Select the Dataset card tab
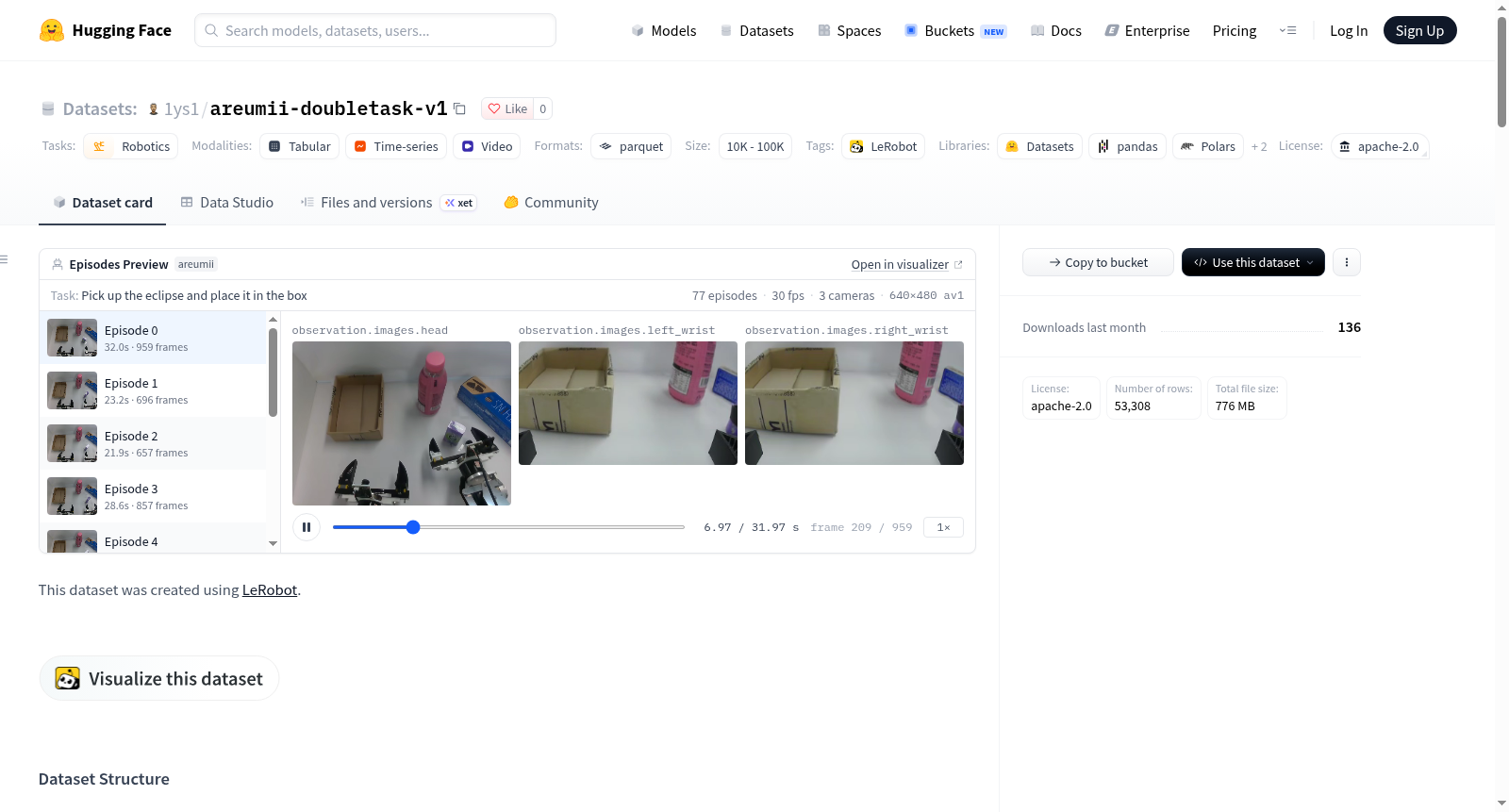The image size is (1509, 812). pyautogui.click(x=103, y=203)
